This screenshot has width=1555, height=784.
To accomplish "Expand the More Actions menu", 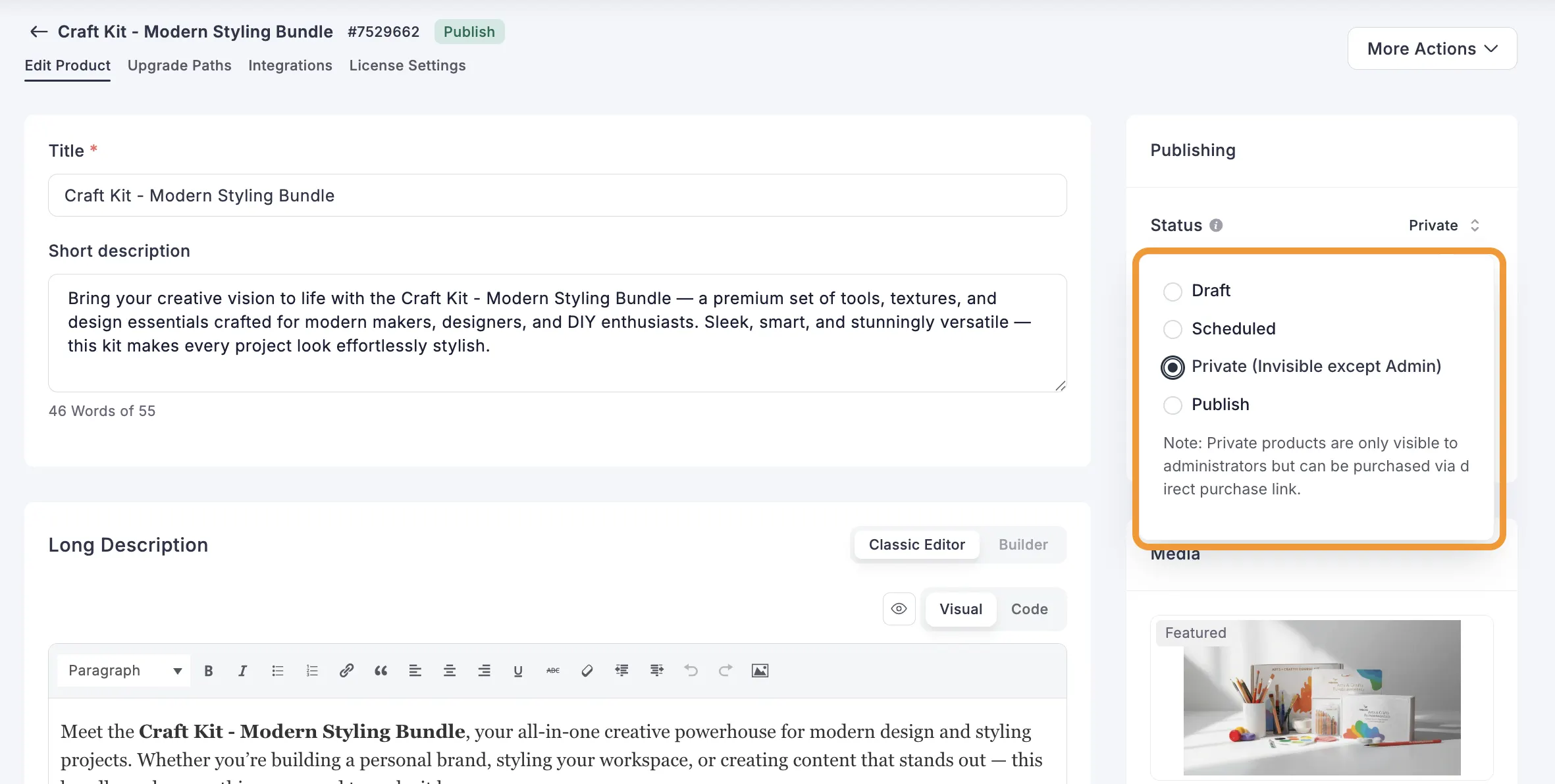I will (1432, 49).
